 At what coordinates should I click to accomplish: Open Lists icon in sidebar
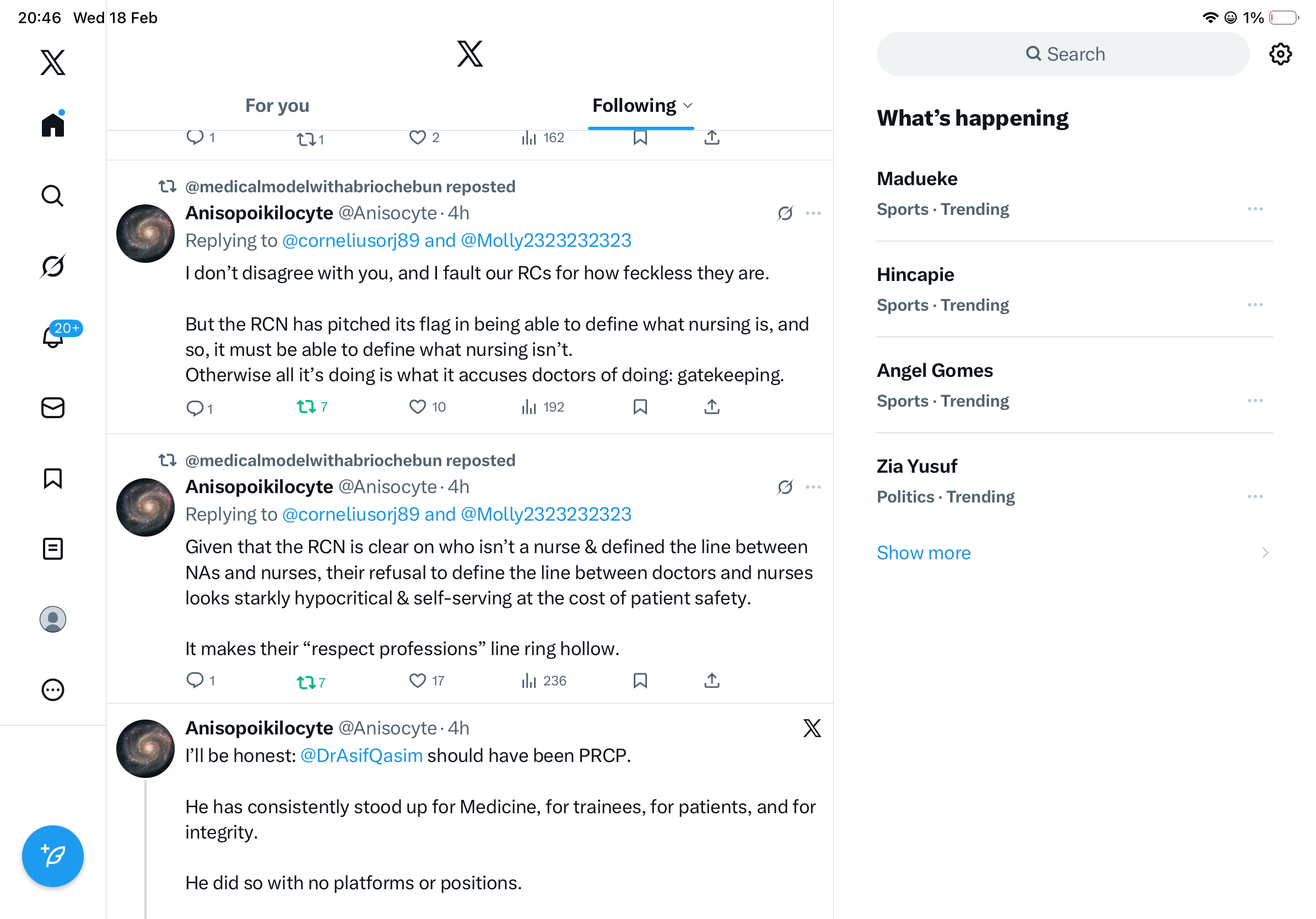click(53, 549)
